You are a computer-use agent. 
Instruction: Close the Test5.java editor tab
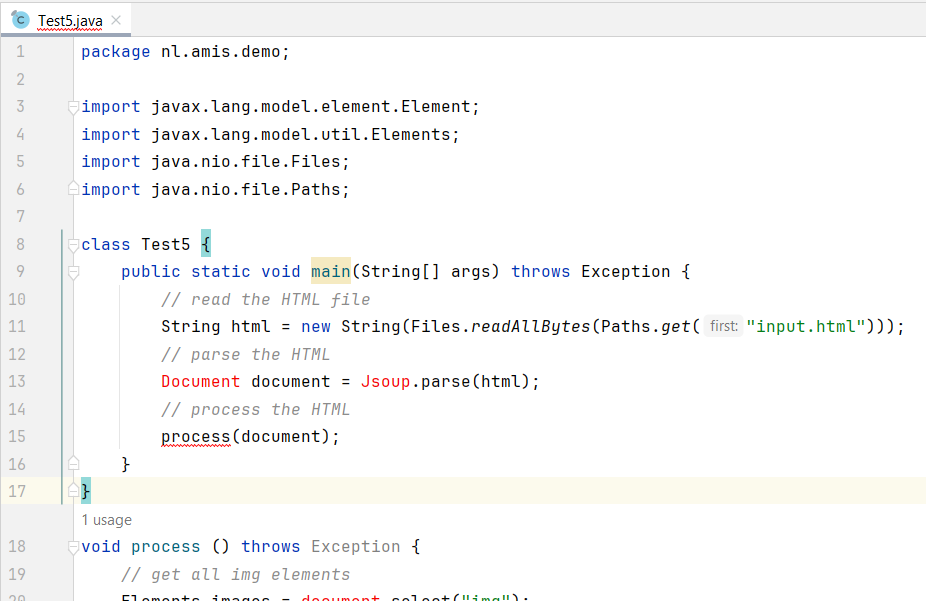coord(117,20)
